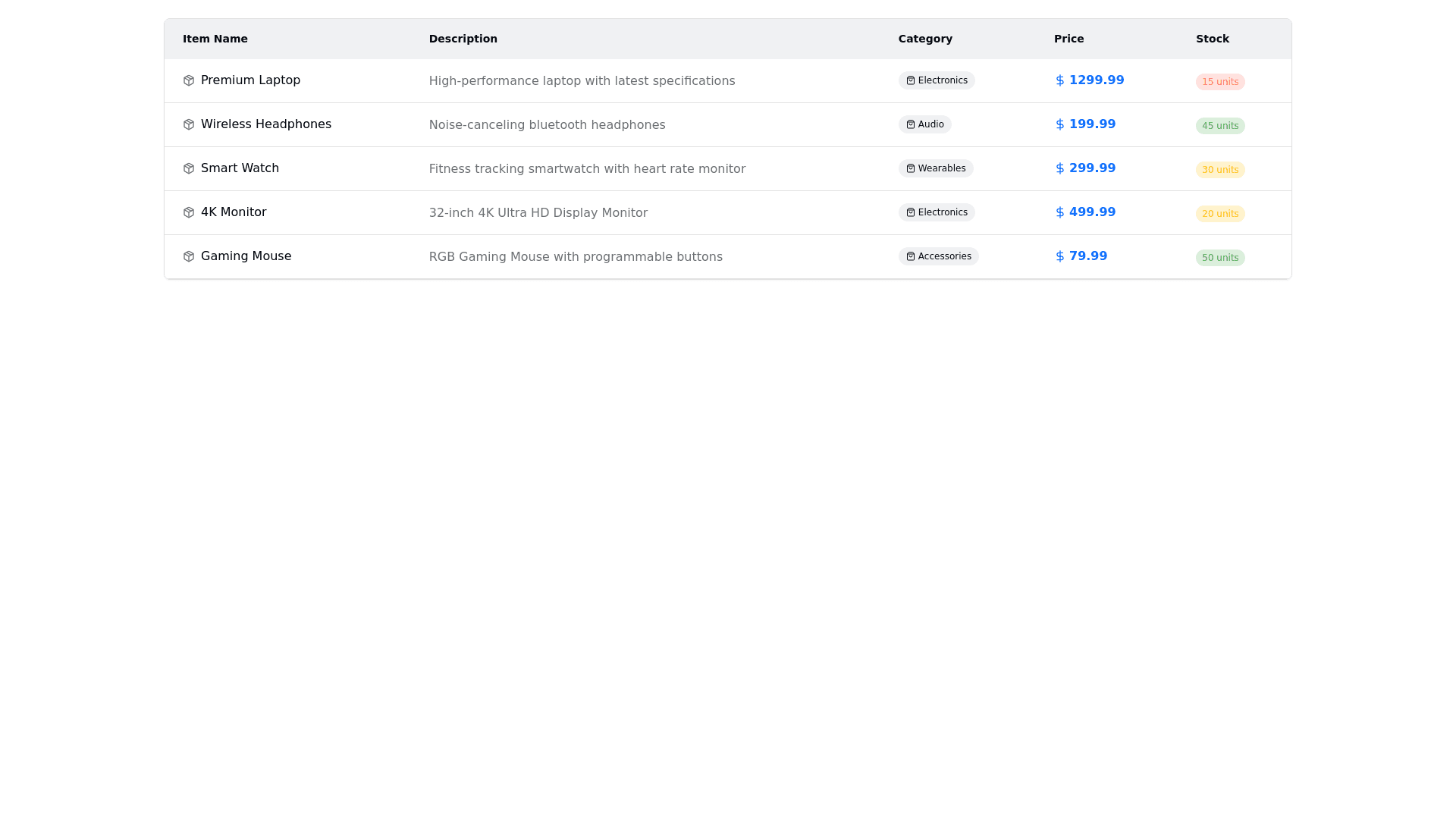The image size is (1456, 819).
Task: Select the Gaming Mouse item name
Action: (x=246, y=256)
